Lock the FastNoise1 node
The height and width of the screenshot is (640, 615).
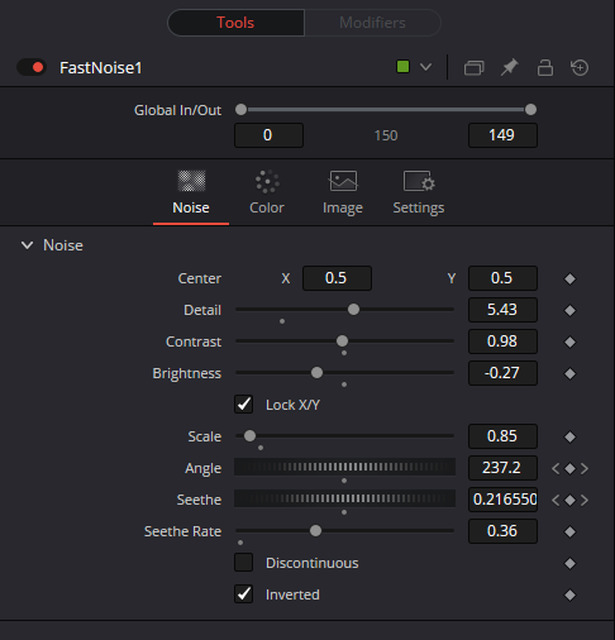click(545, 67)
